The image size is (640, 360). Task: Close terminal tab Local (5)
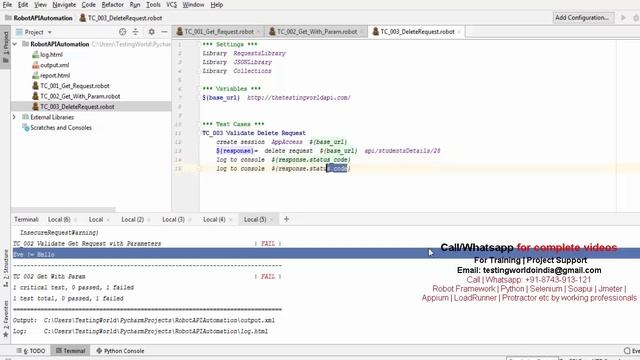pyautogui.click(x=271, y=220)
